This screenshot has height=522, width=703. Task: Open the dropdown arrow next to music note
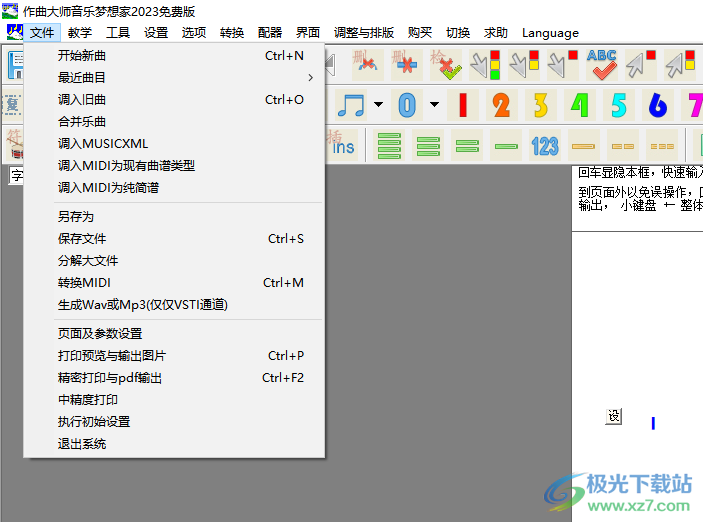[378, 104]
